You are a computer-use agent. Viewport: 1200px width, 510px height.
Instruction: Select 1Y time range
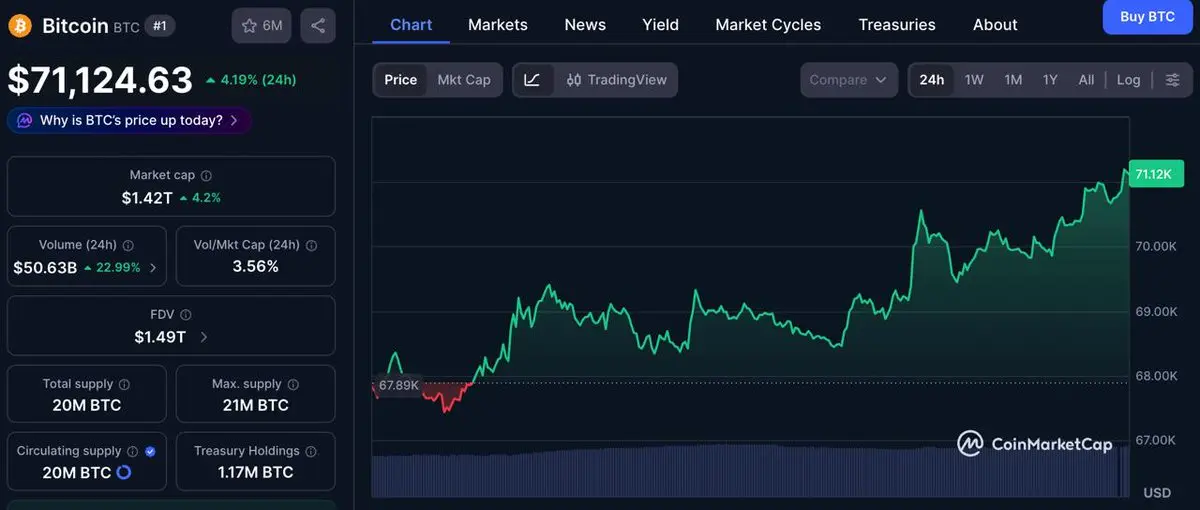tap(1050, 80)
